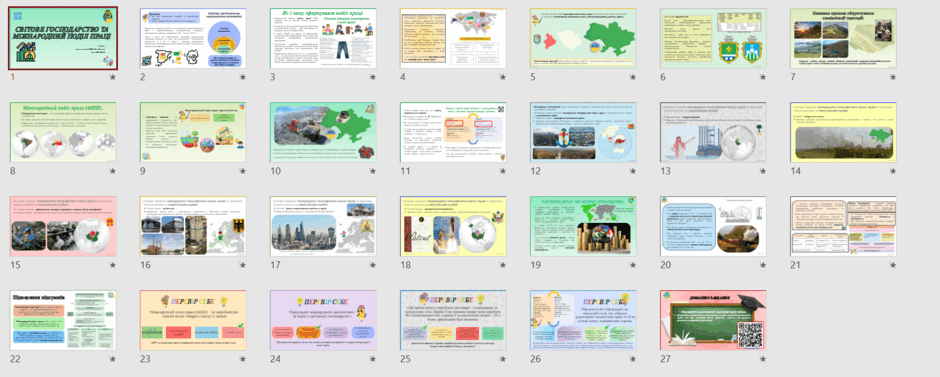Click the star icon under slide 8
Viewport: 940px width, 377px height.
click(112, 171)
